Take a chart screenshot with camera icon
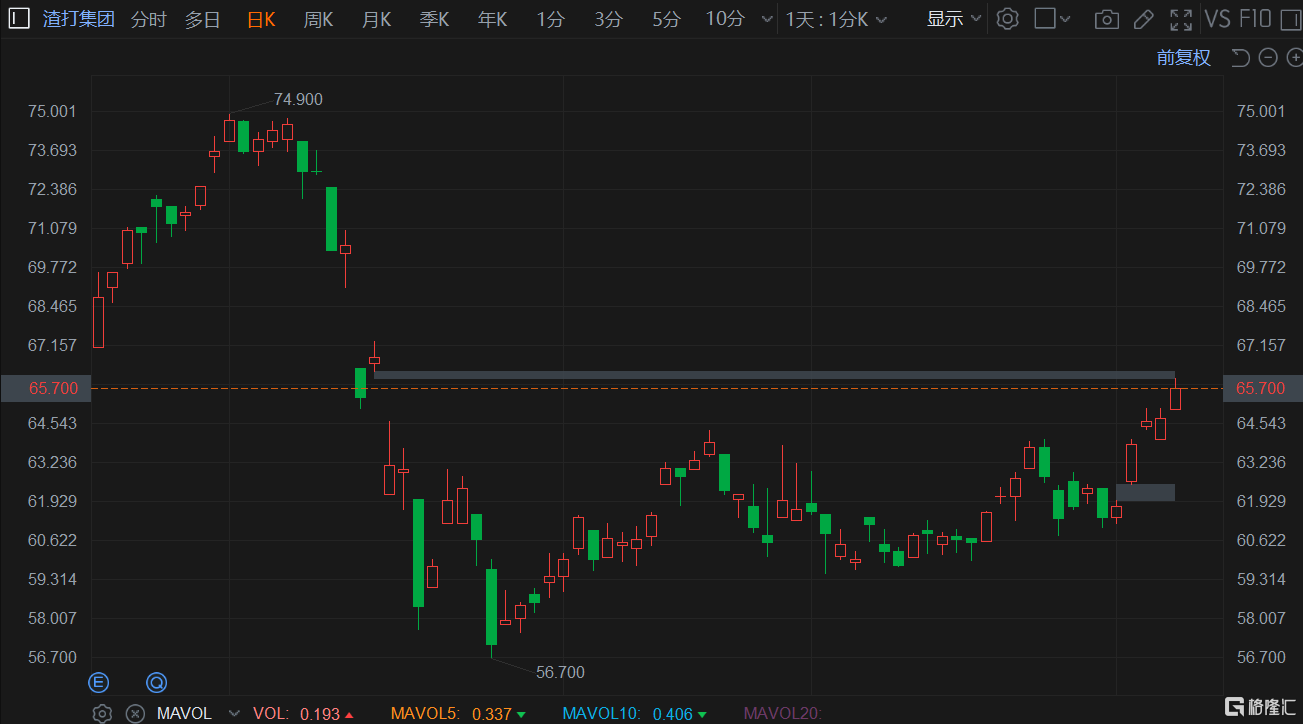 point(1106,19)
